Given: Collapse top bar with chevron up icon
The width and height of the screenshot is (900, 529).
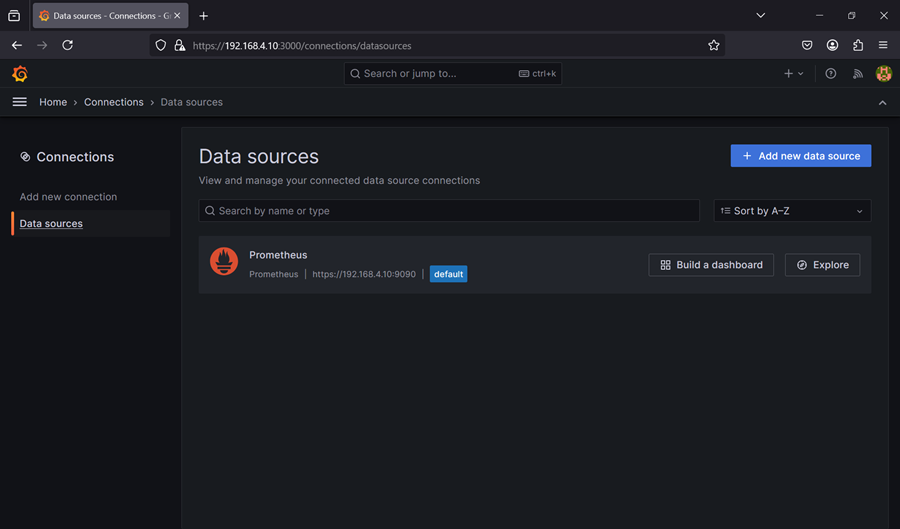Looking at the screenshot, I should [882, 103].
